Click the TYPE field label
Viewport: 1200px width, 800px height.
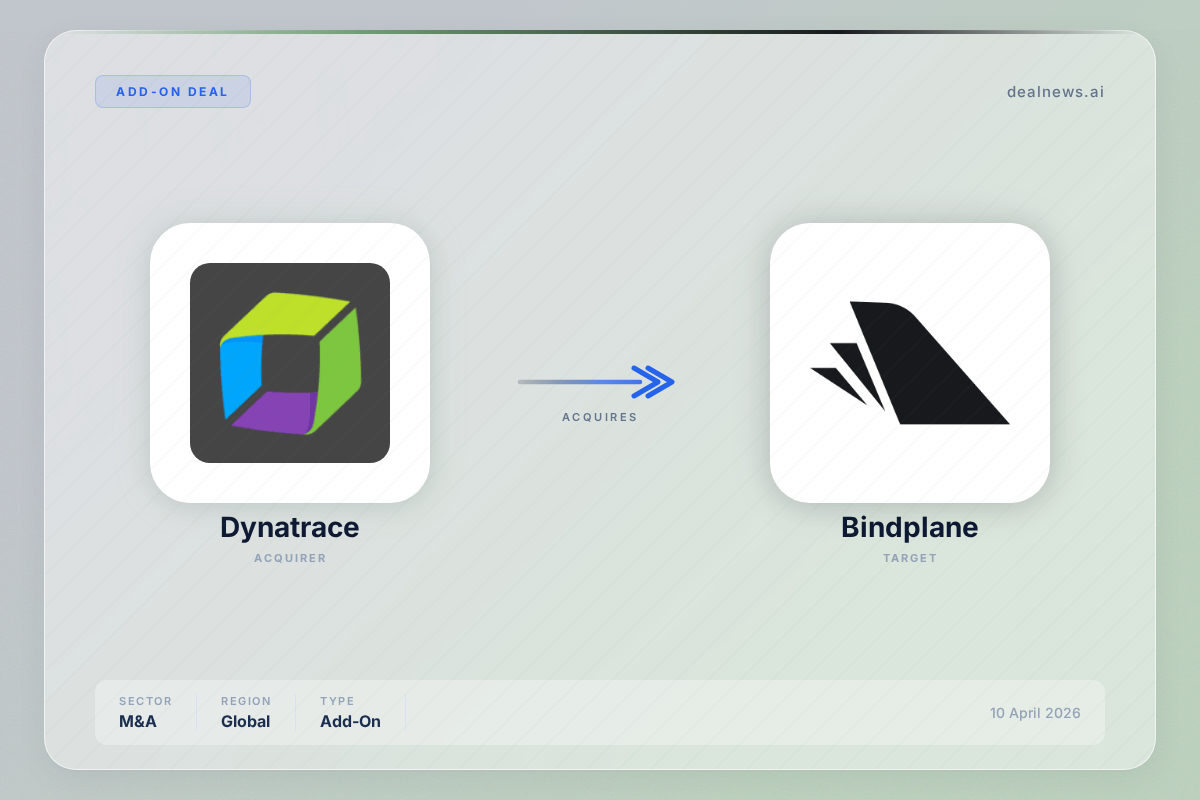(337, 701)
